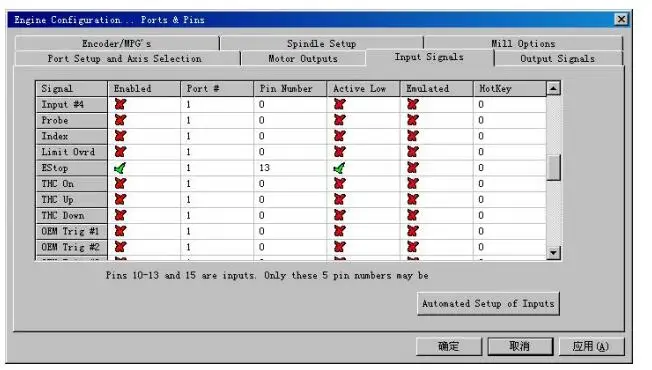
Task: Switch to the Output Signals tab
Action: pos(558,59)
